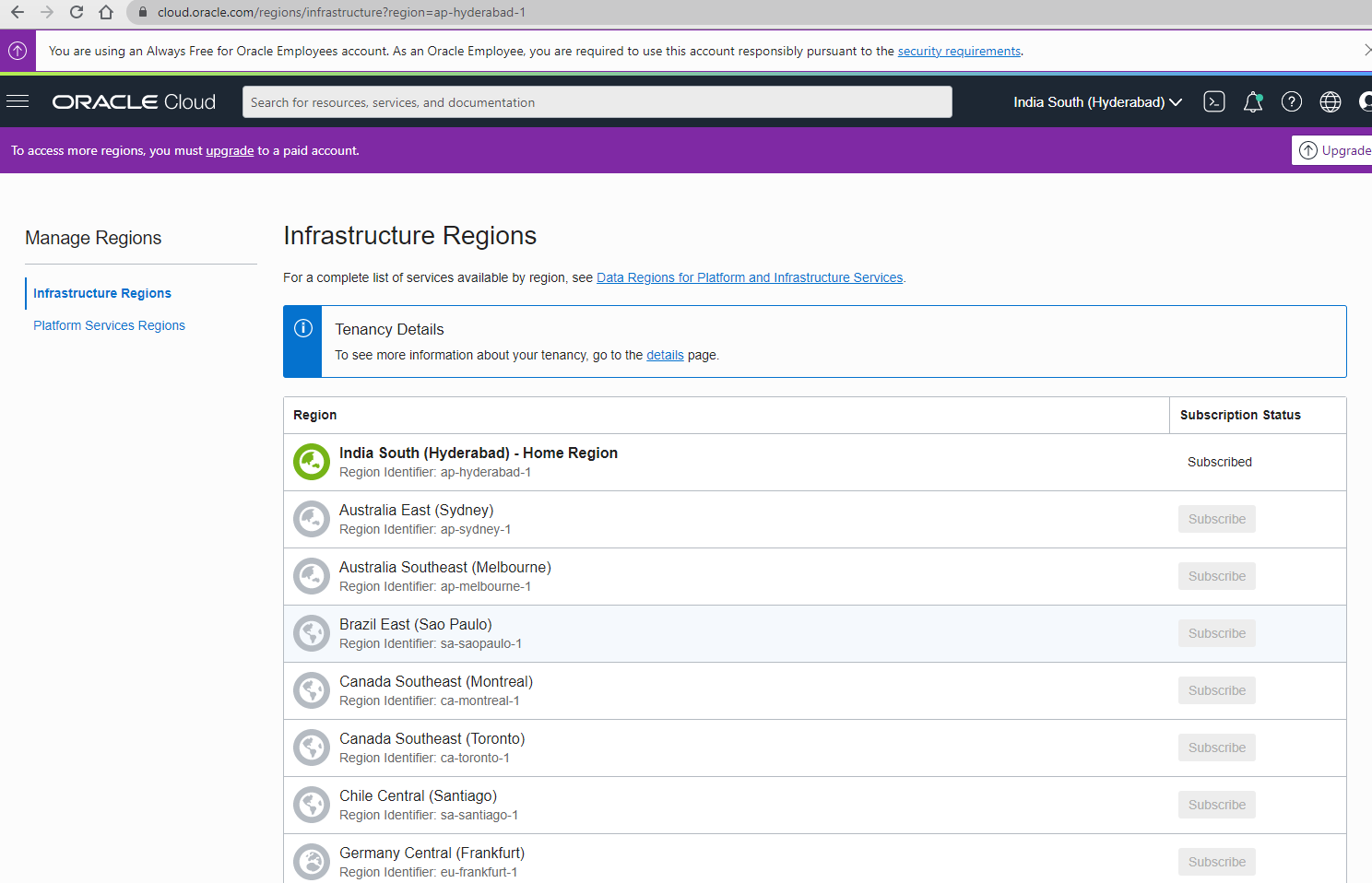Click the Australia East (Sydney) region name
This screenshot has height=883, width=1372.
[416, 510]
